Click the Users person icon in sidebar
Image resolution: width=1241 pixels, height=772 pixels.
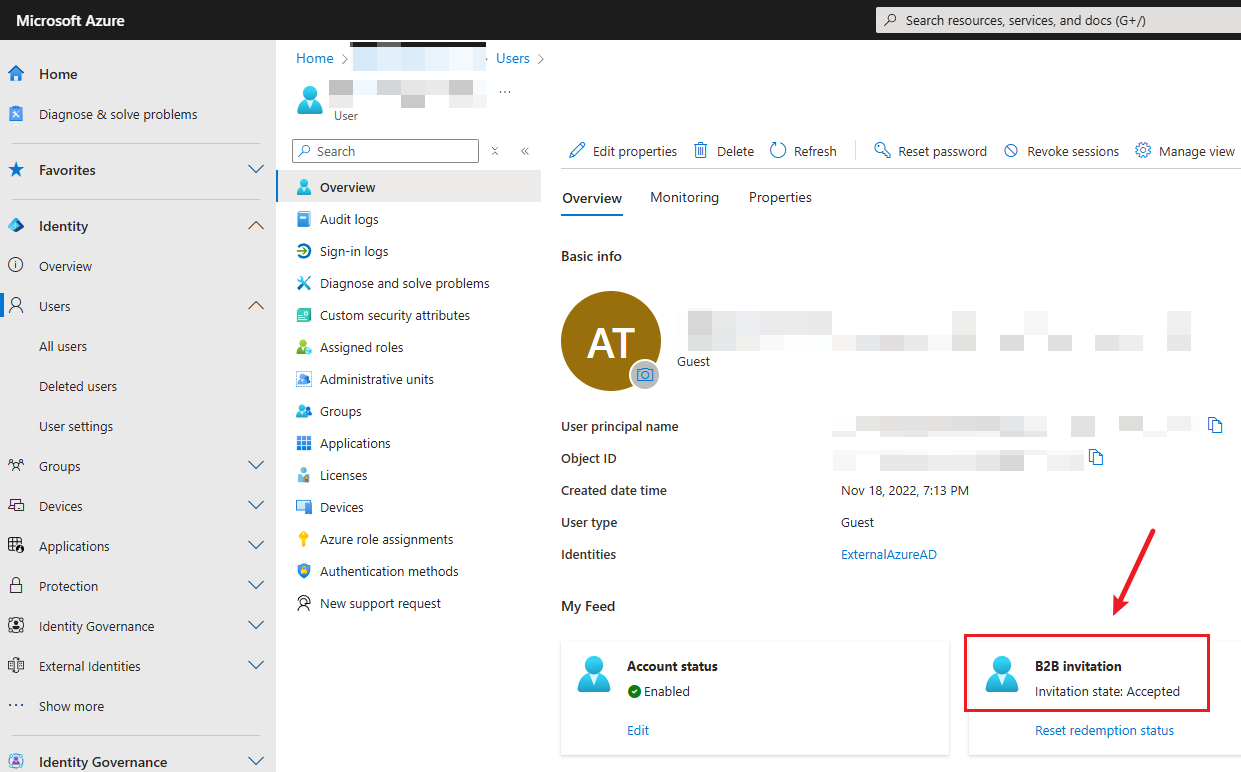pyautogui.click(x=16, y=306)
